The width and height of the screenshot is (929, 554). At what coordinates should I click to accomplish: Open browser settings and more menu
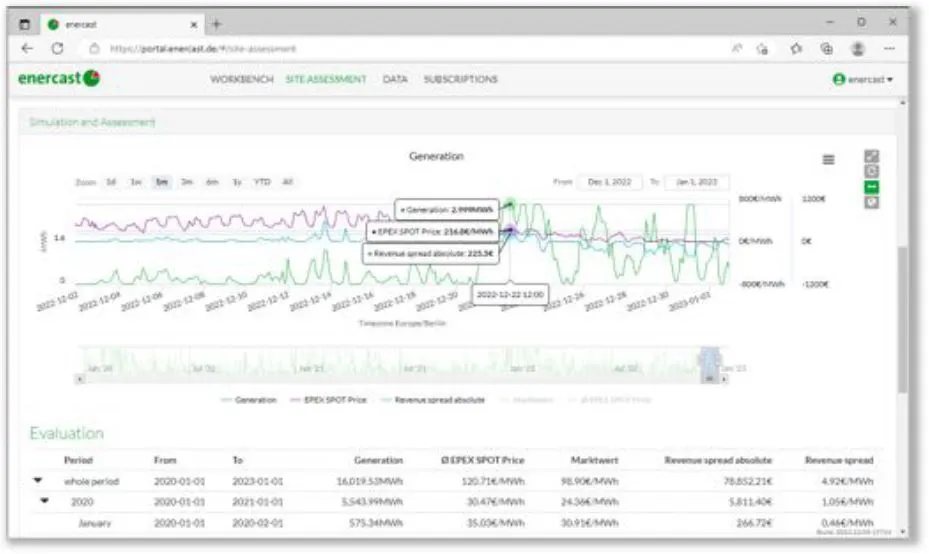click(889, 49)
